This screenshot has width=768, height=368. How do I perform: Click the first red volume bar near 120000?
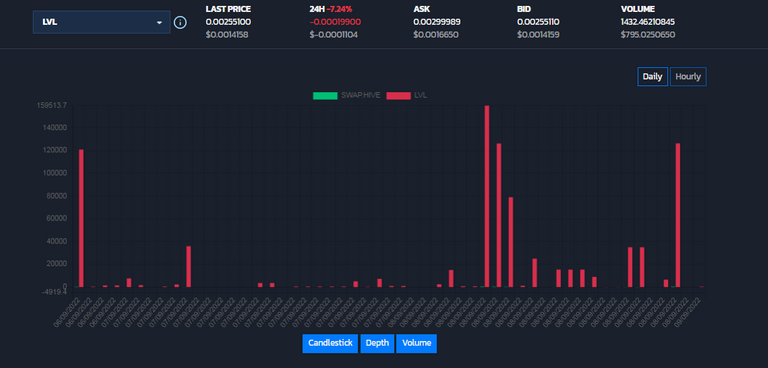tap(81, 218)
